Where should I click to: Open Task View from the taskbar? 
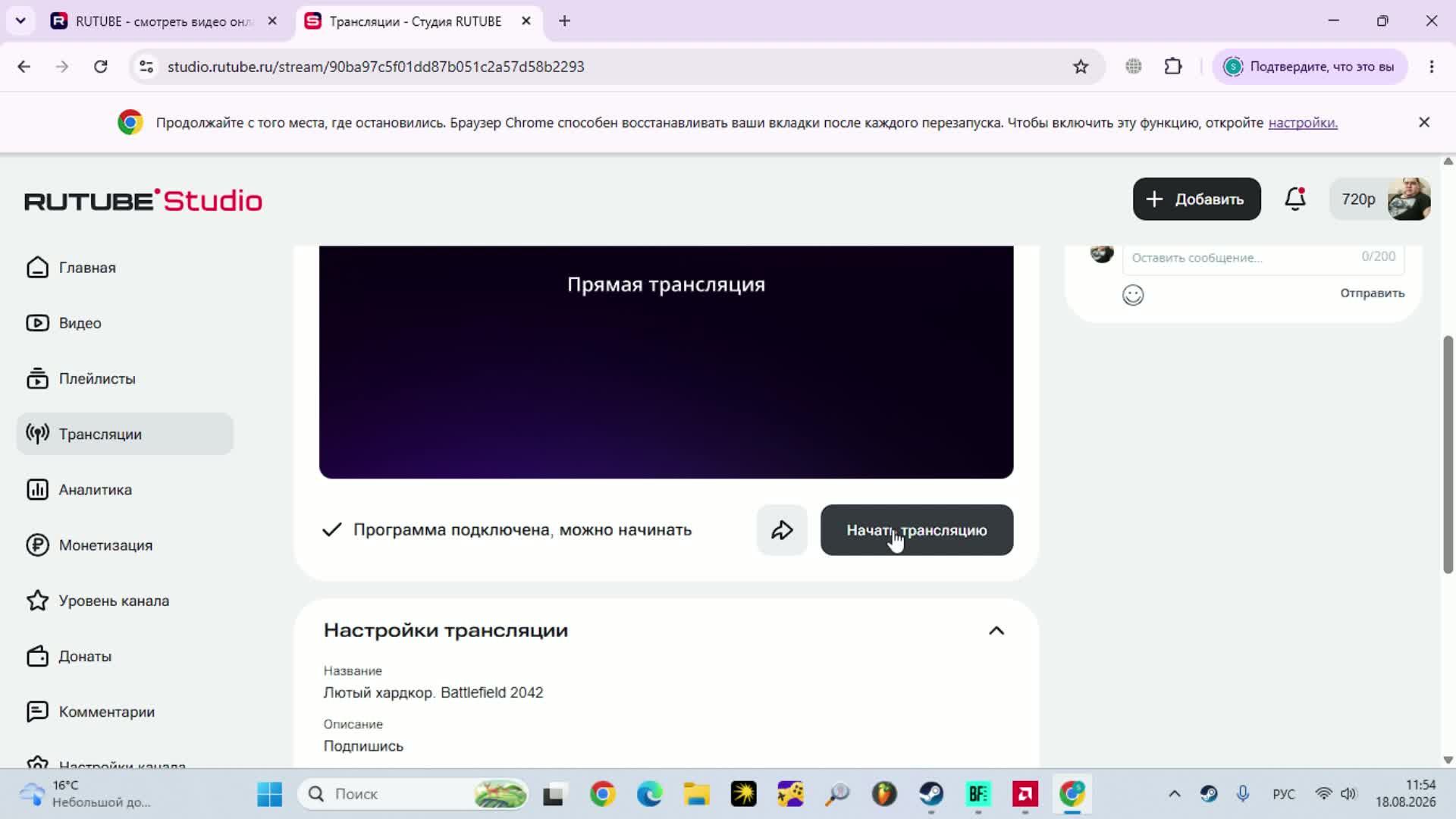(x=554, y=794)
